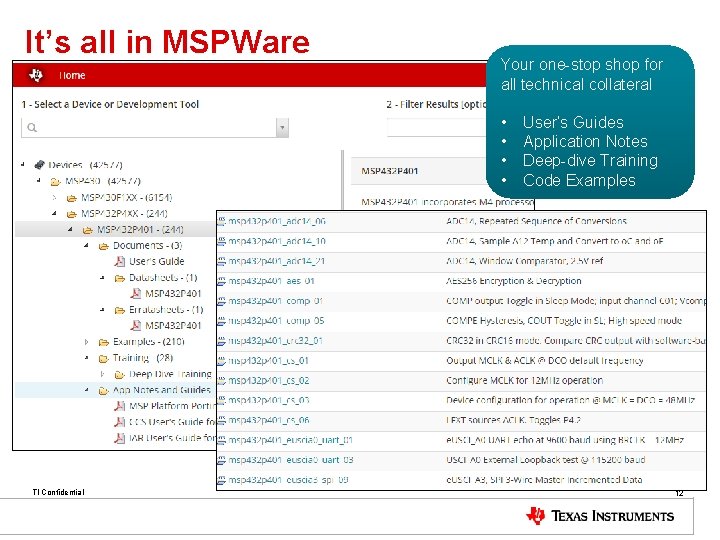Viewport: 720px width, 540px height.
Task: Click file icon beside msp432p401_adc14_06
Action: click(x=221, y=221)
